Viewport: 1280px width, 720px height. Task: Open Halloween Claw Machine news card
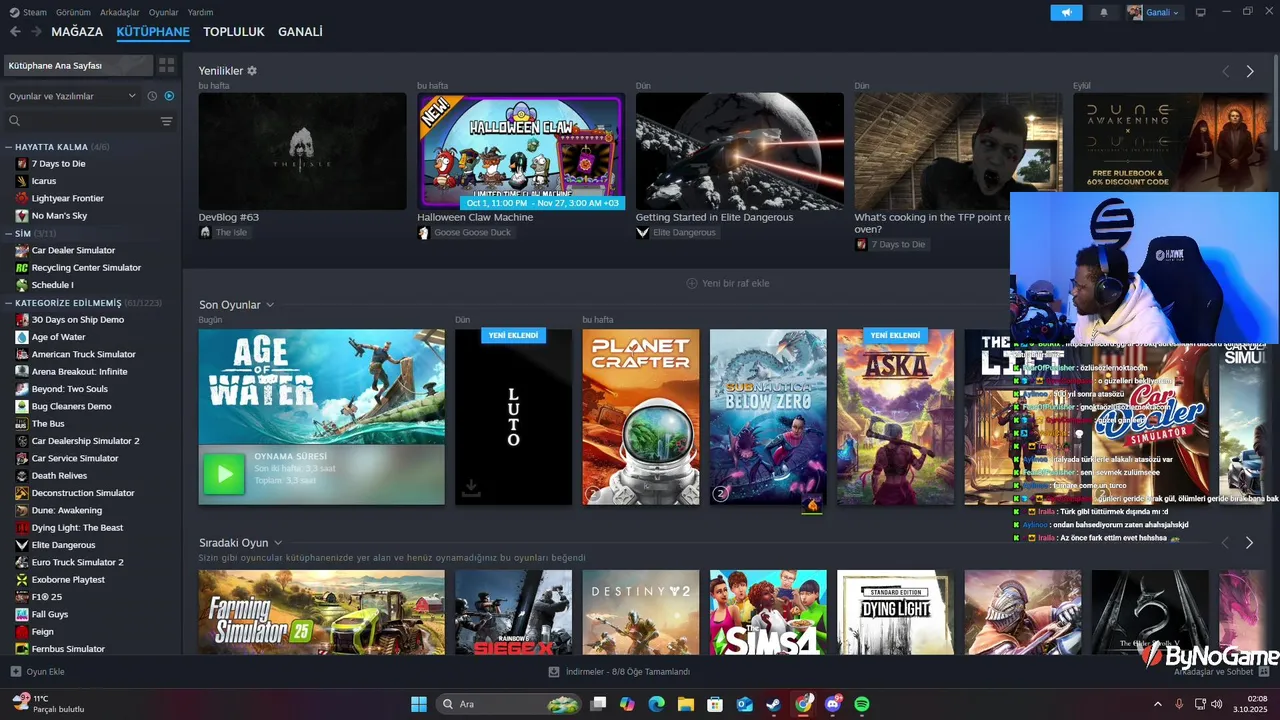click(521, 151)
